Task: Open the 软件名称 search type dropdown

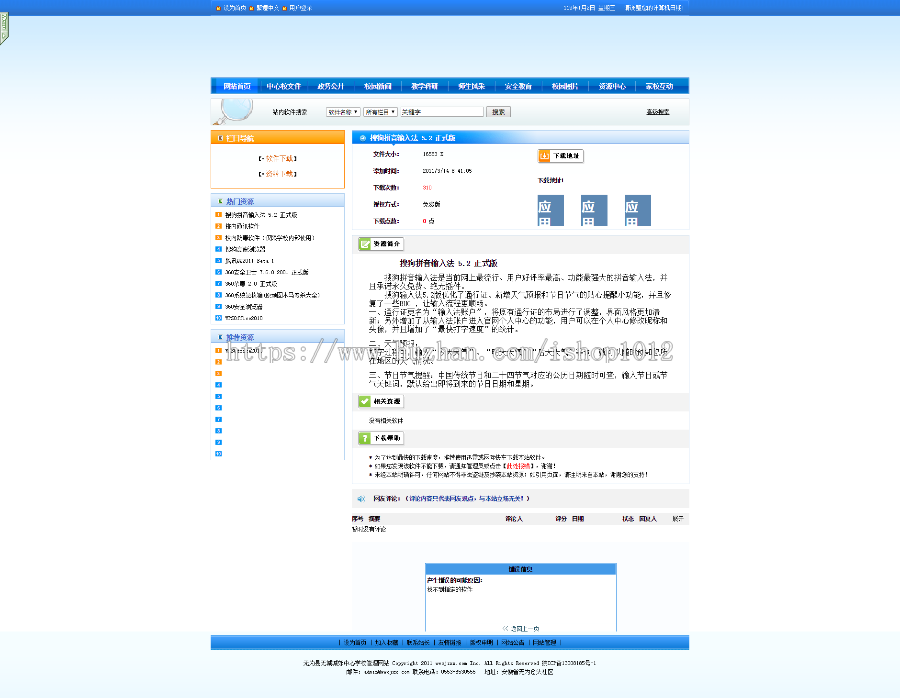Action: [x=343, y=112]
